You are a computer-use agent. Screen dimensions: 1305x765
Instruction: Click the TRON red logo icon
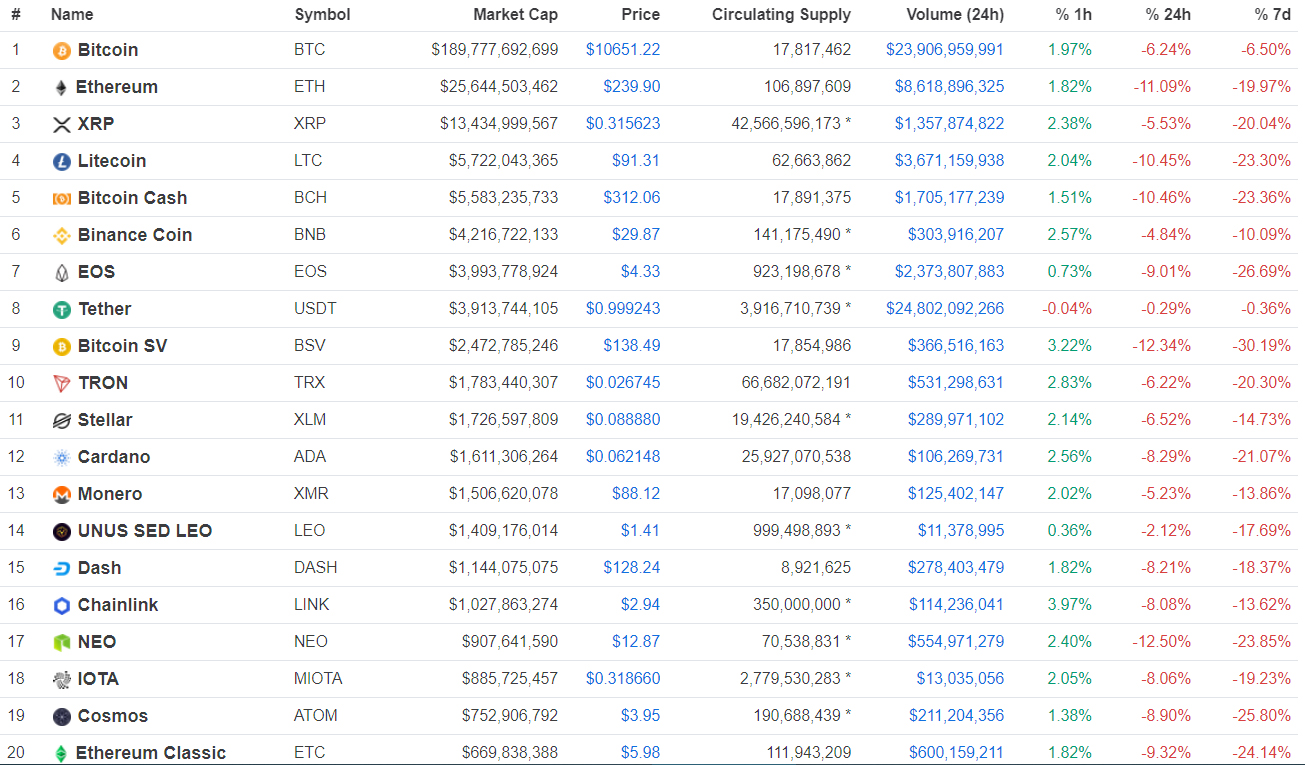click(62, 384)
